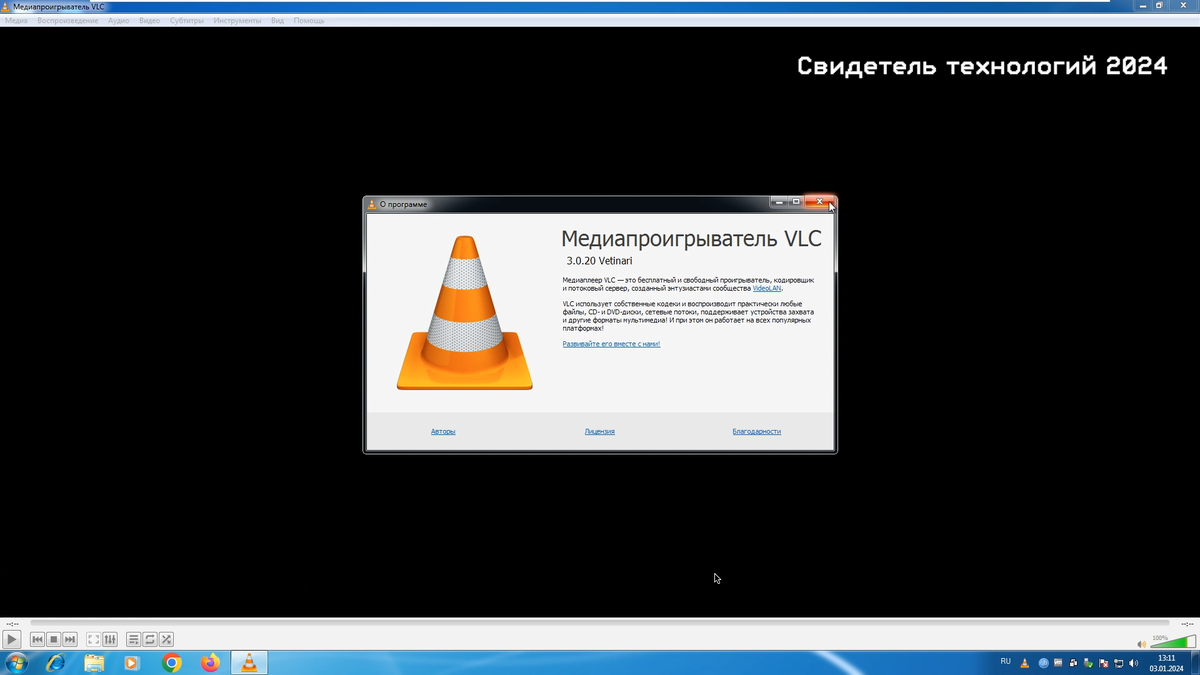
Task: Open extended settings equalizer icon
Action: 110,639
